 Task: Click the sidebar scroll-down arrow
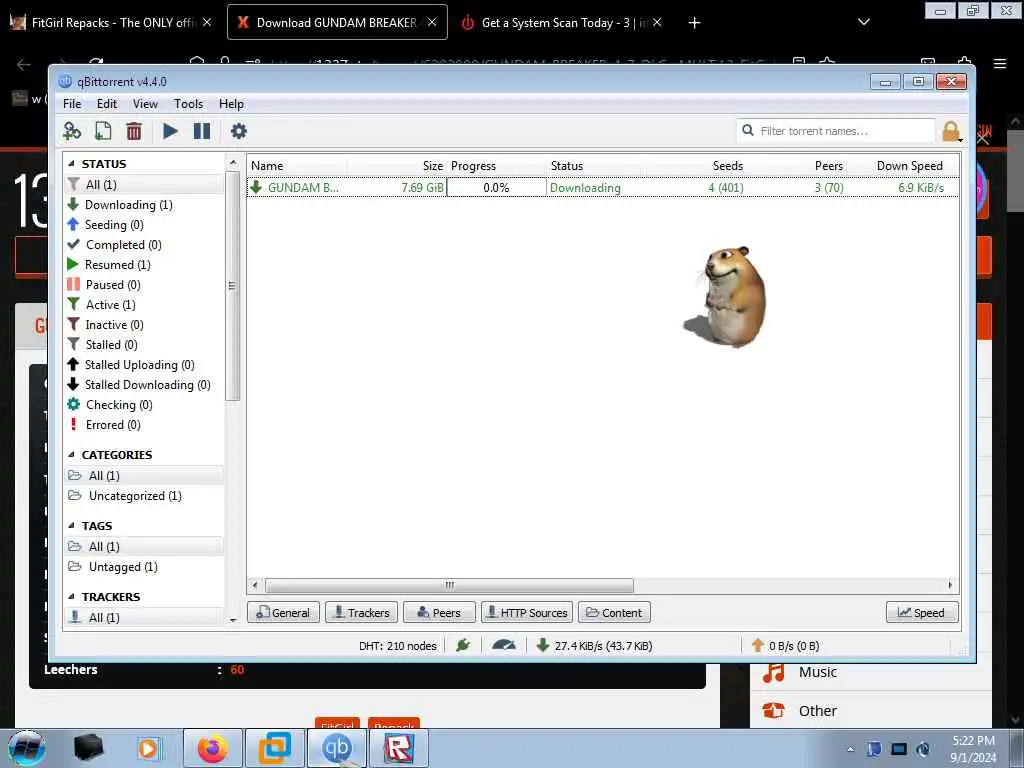(x=233, y=620)
